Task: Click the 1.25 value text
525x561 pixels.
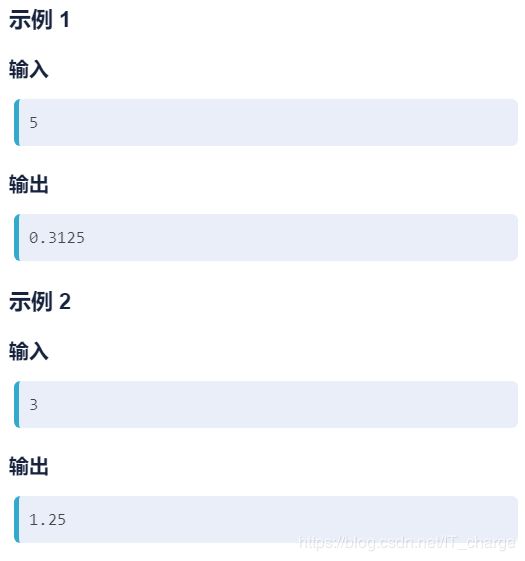Action: 48,519
